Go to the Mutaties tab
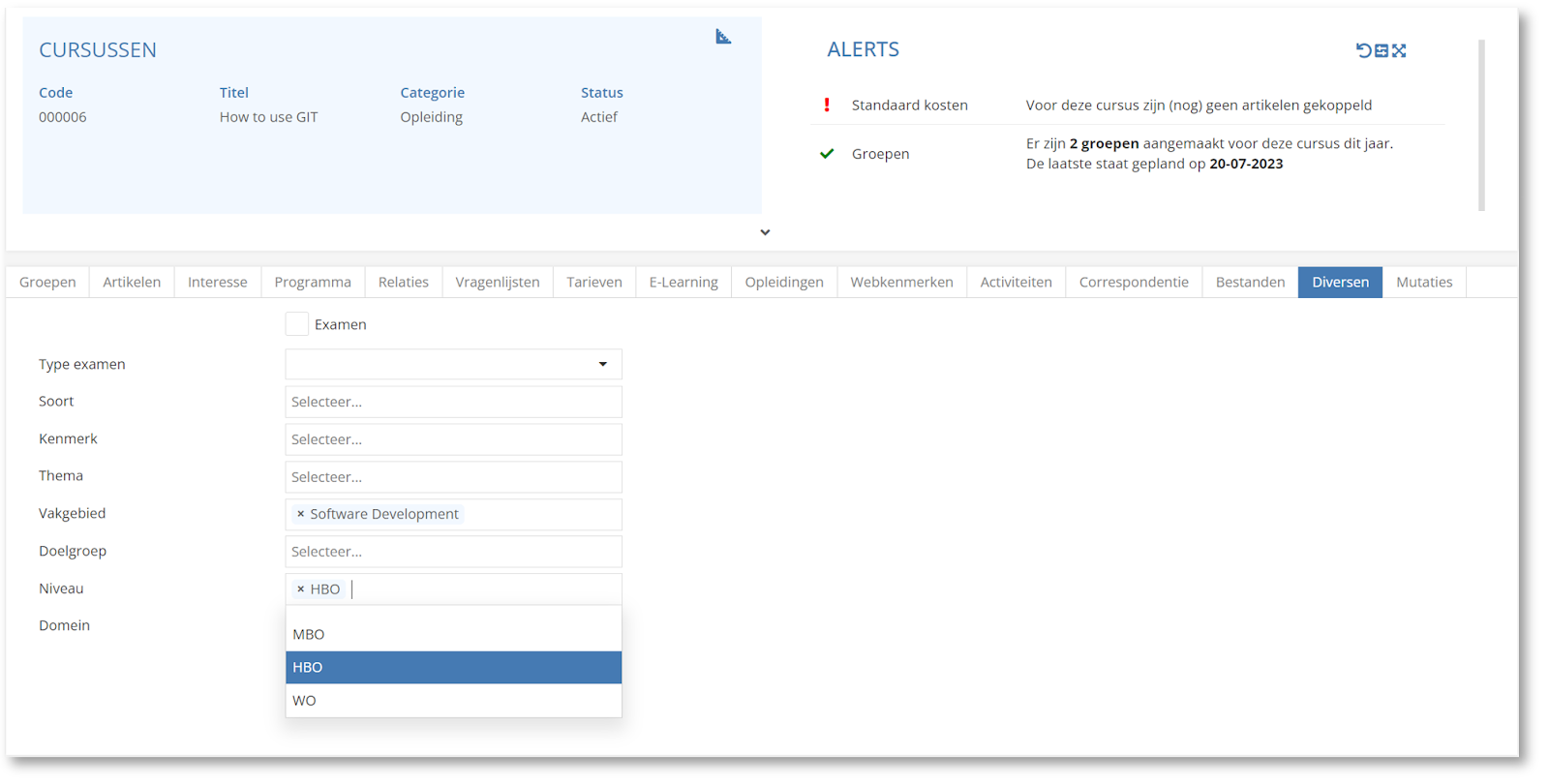Viewport: 1549px width, 784px height. tap(1423, 283)
